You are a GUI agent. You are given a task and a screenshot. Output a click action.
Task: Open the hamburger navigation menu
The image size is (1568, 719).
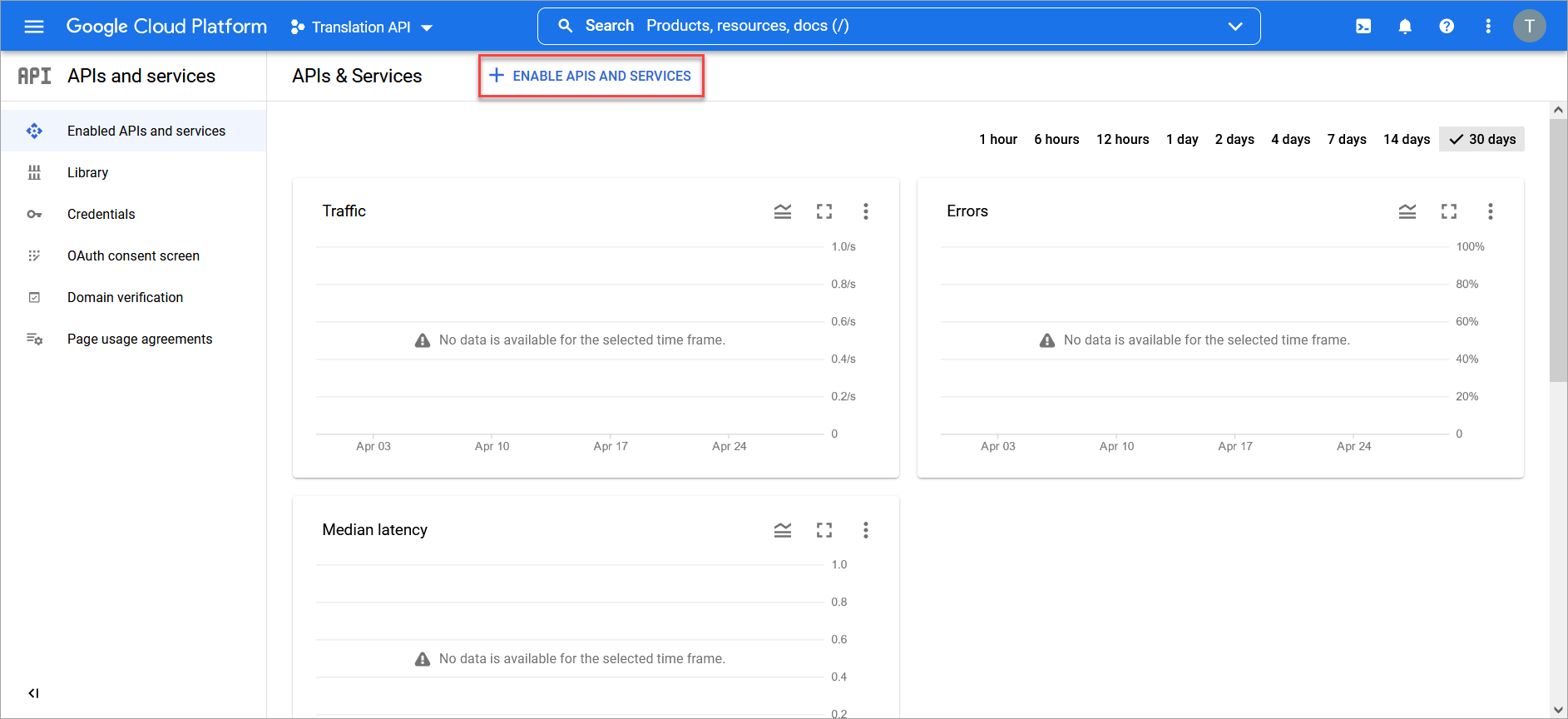34,27
